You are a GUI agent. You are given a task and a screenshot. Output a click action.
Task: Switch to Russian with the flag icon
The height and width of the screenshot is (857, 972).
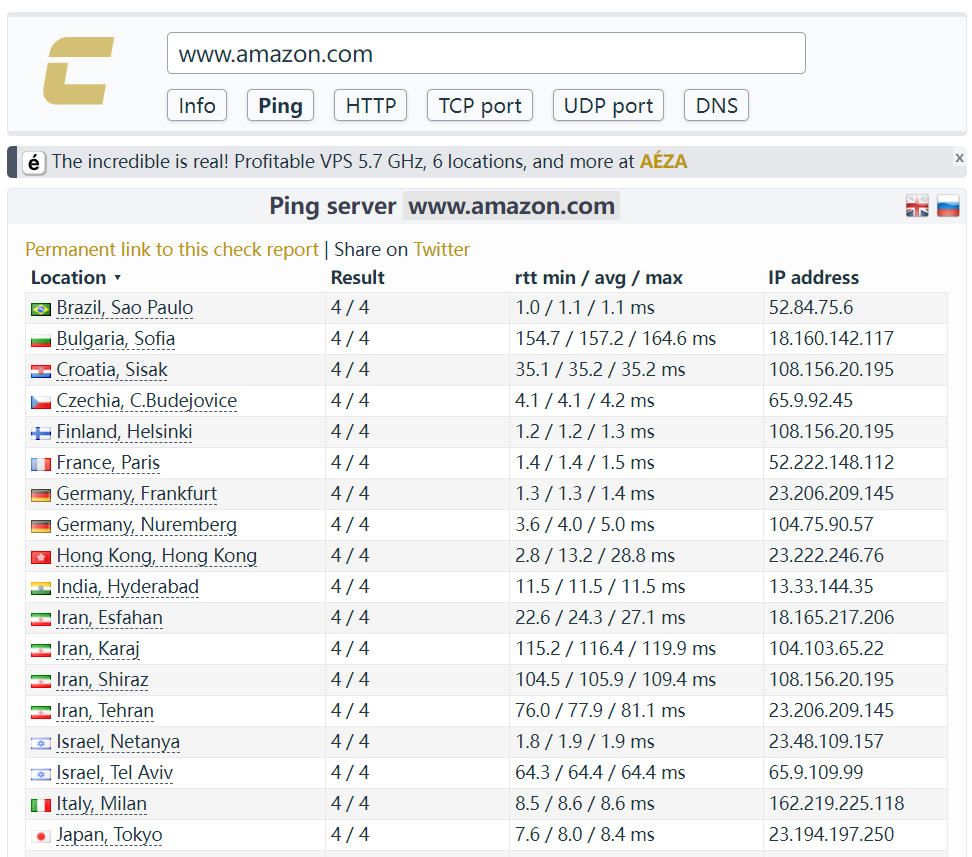tap(948, 206)
